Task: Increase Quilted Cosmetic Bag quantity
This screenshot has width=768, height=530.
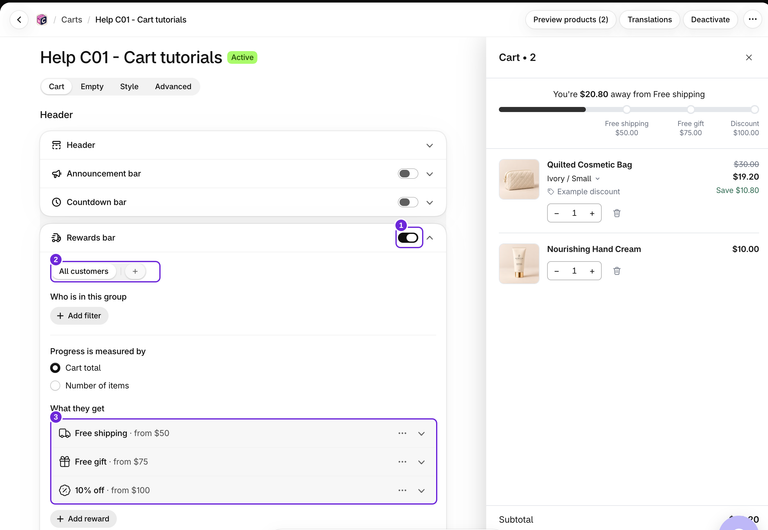Action: click(x=592, y=213)
